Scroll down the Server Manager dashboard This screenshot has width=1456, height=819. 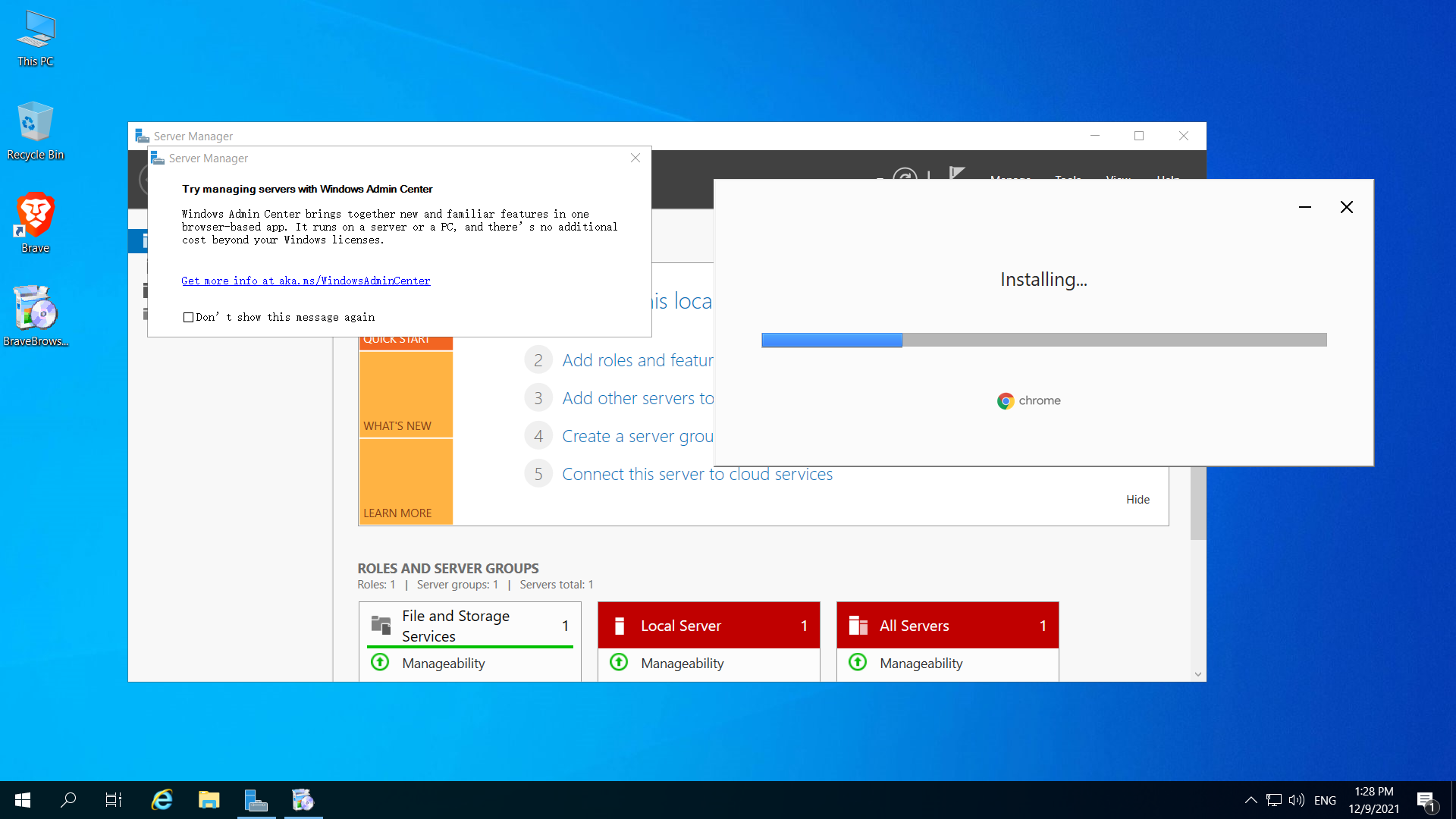(1198, 672)
